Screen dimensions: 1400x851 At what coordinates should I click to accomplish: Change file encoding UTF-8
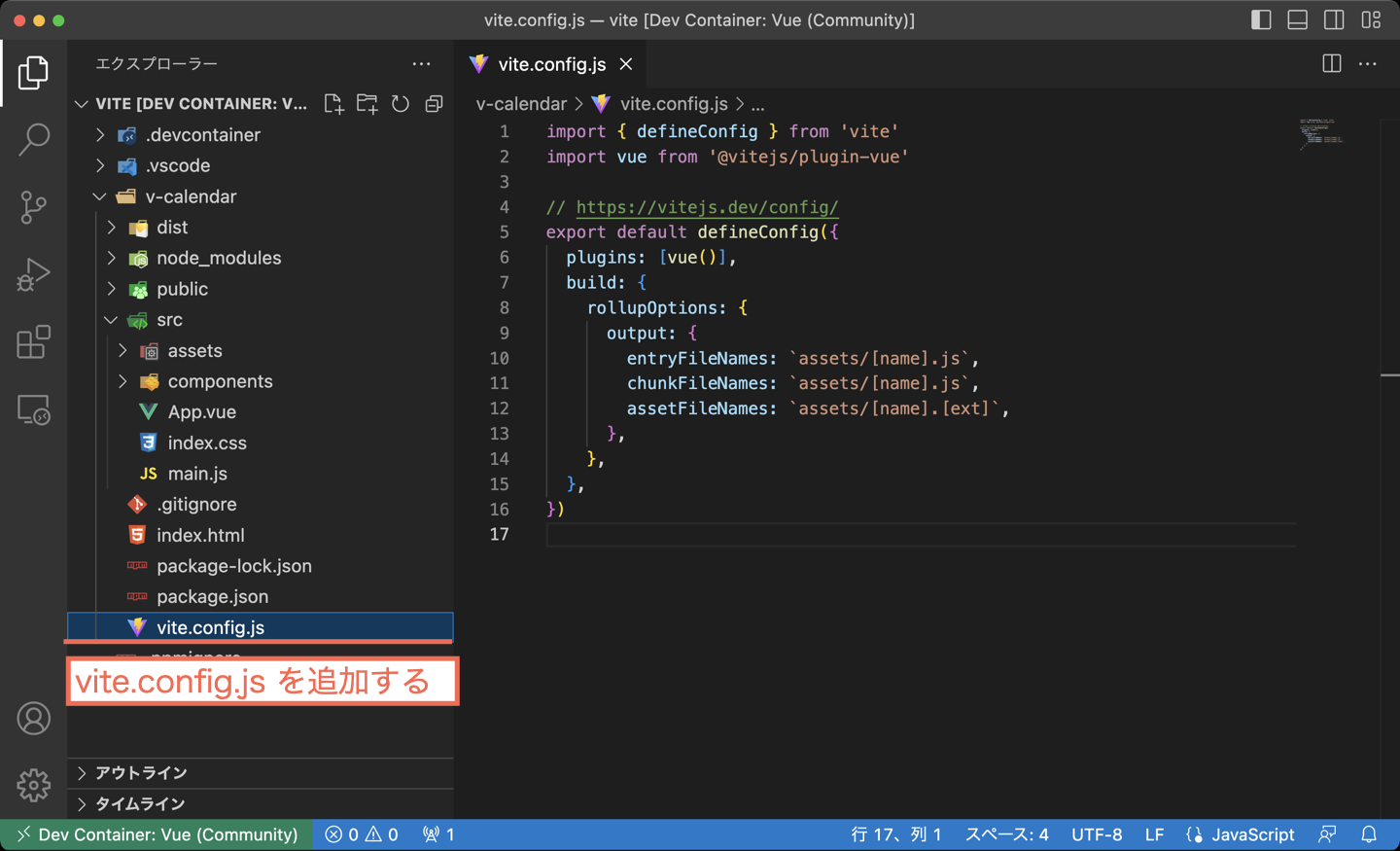(1097, 834)
